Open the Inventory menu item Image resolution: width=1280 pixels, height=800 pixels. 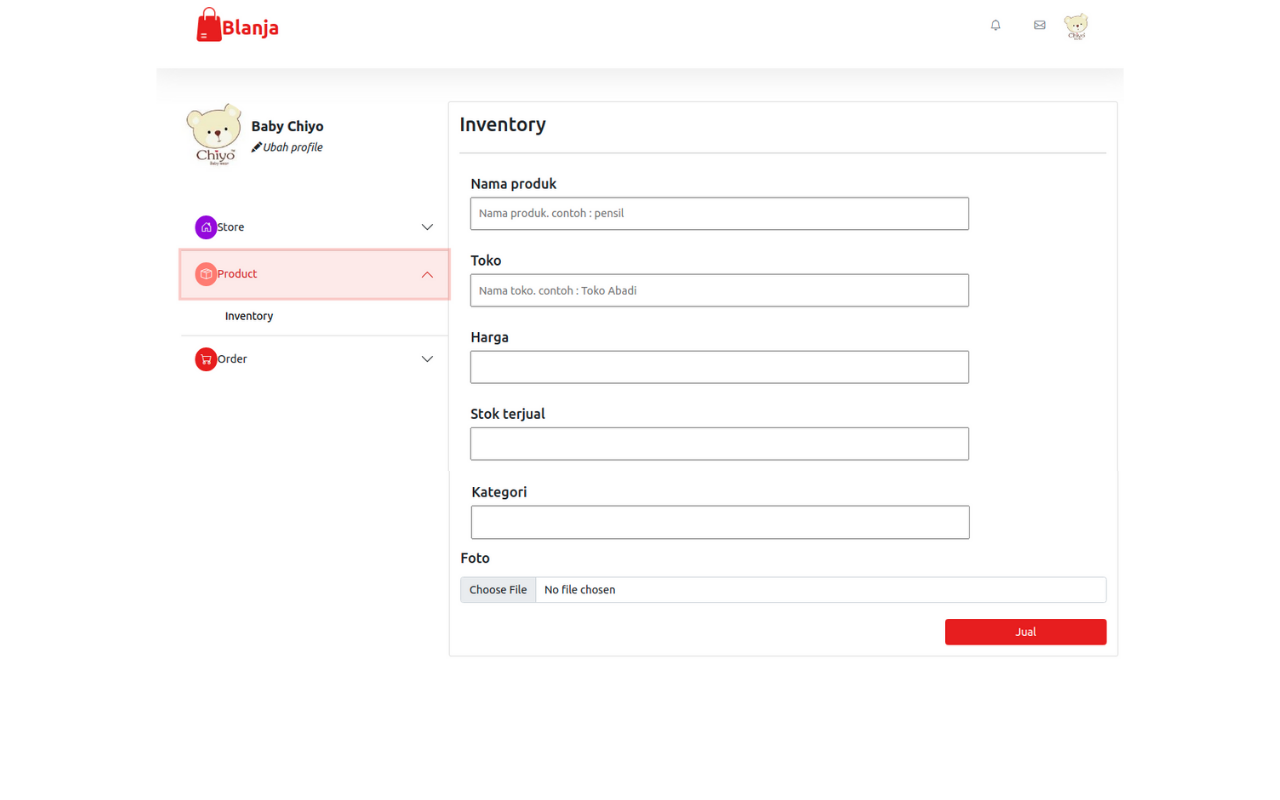248,315
